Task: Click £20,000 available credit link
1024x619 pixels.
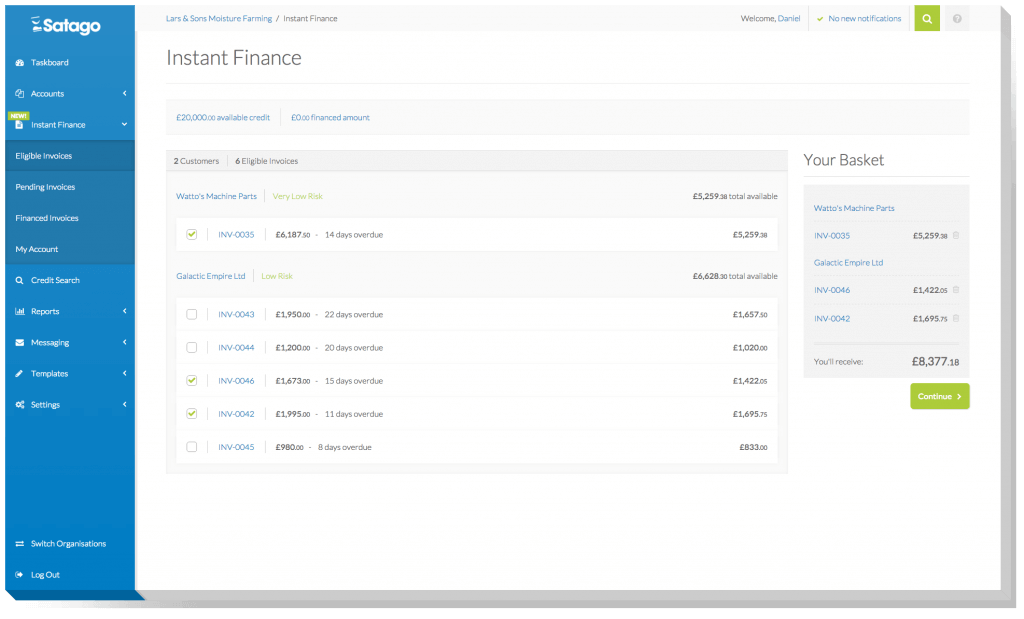Action: point(223,118)
